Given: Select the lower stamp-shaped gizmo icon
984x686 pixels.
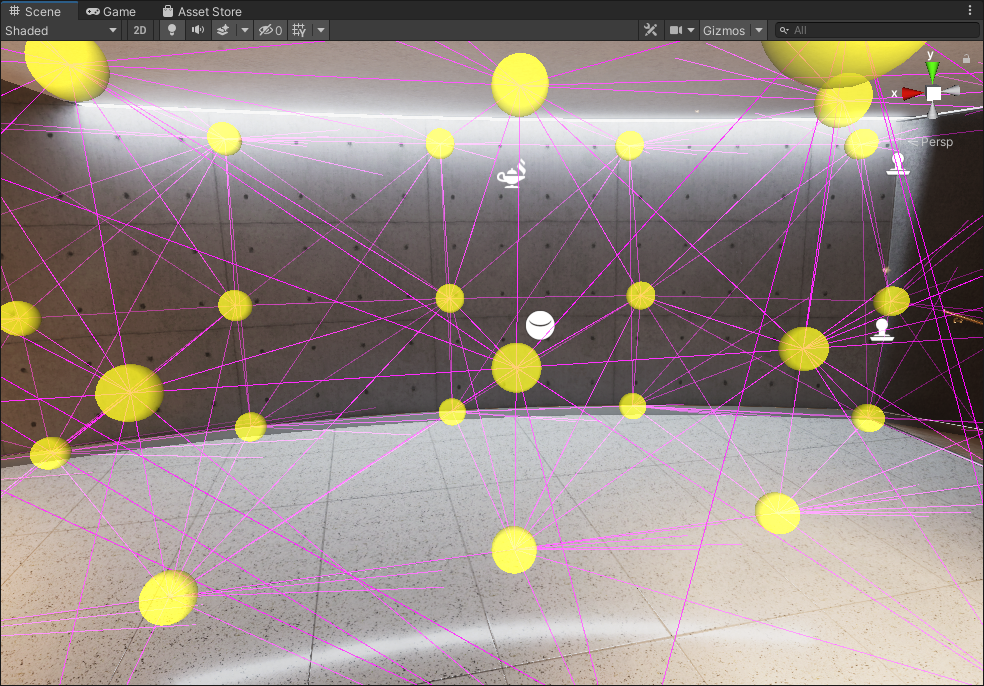Looking at the screenshot, I should [882, 330].
